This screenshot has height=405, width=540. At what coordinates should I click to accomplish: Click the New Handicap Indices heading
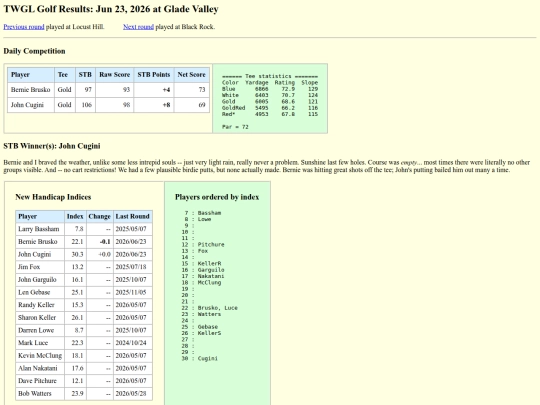tap(53, 197)
